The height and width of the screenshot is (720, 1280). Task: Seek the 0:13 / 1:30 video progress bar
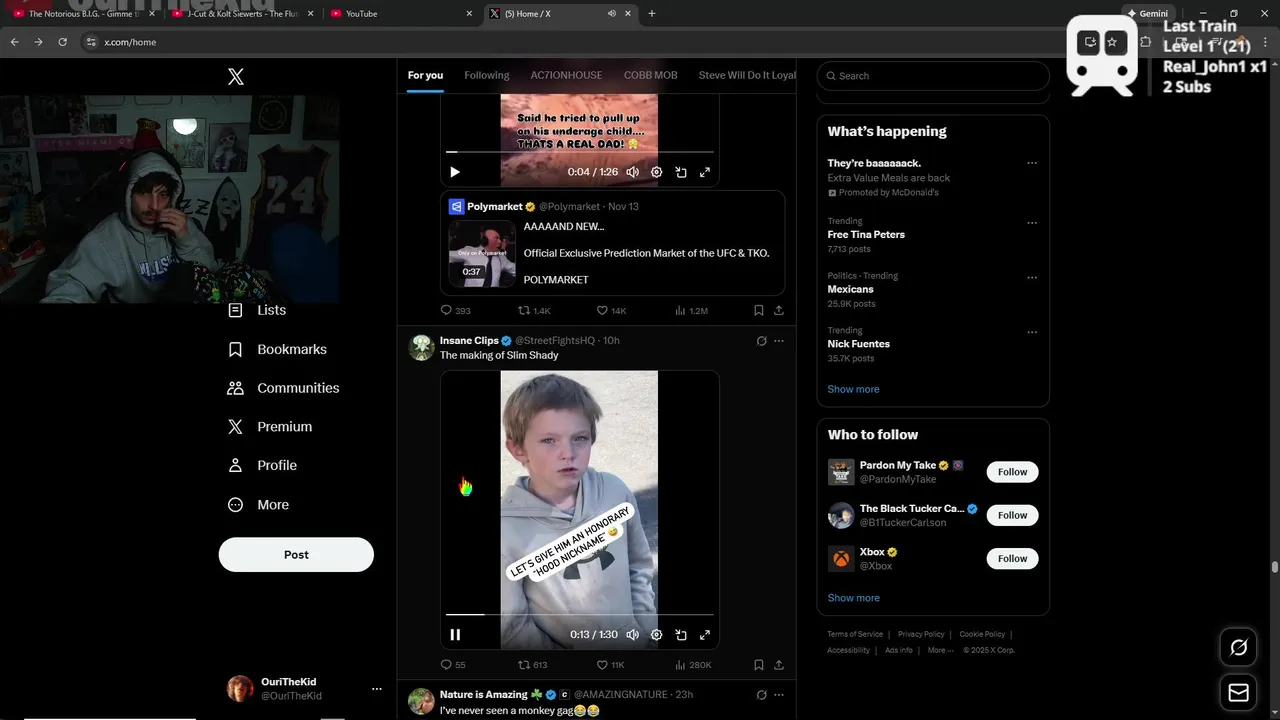point(580,614)
